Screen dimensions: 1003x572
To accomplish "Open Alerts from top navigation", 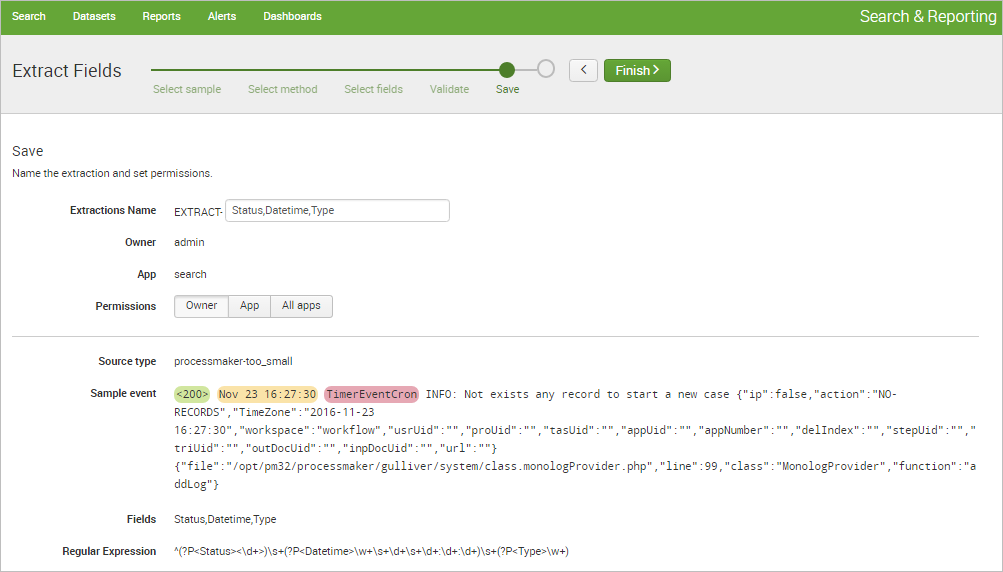I will click(222, 17).
